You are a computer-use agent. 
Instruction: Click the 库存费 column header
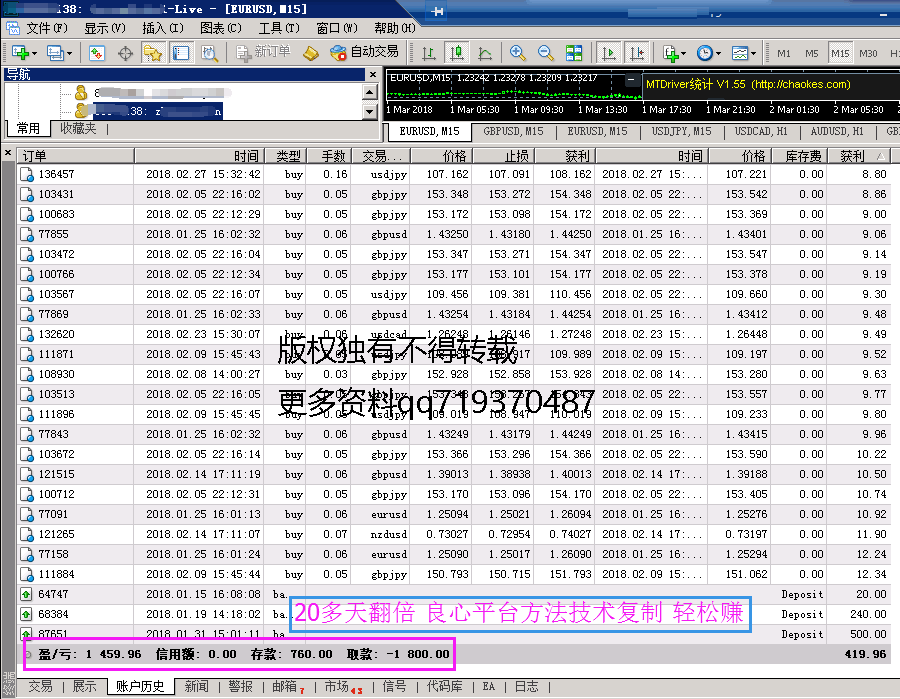tap(797, 156)
